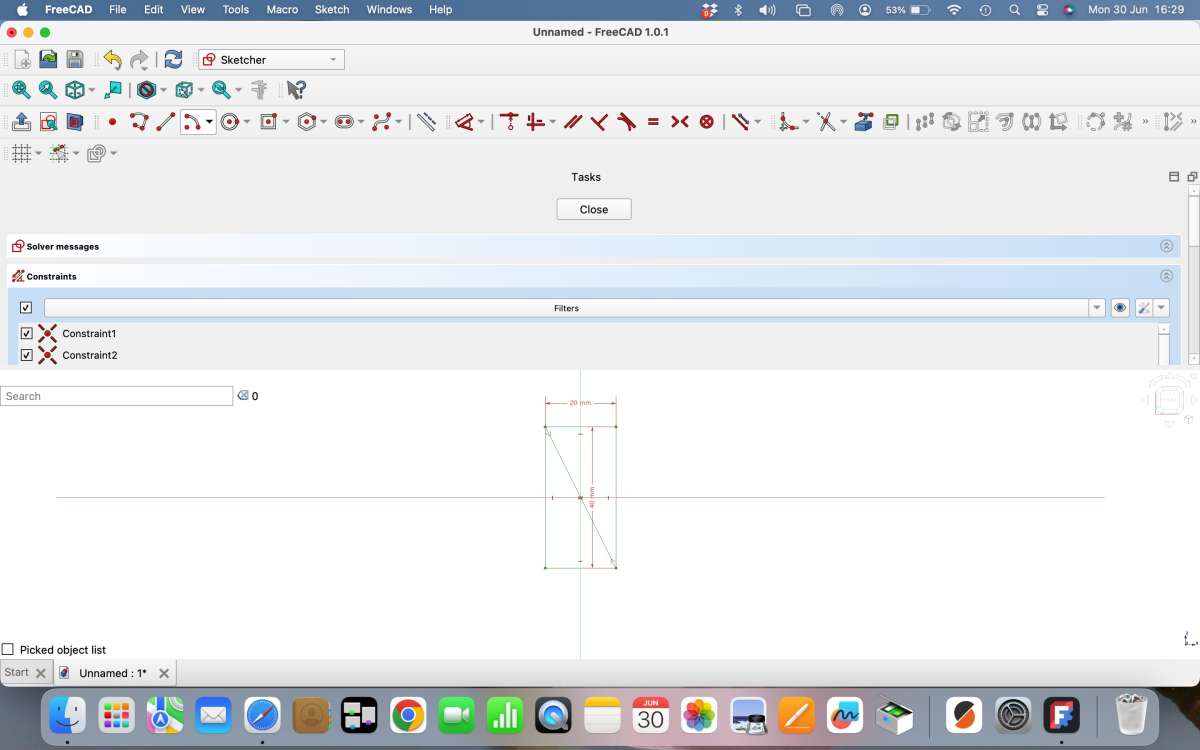Collapse the Solver messages section
1200x750 pixels.
click(x=1166, y=246)
